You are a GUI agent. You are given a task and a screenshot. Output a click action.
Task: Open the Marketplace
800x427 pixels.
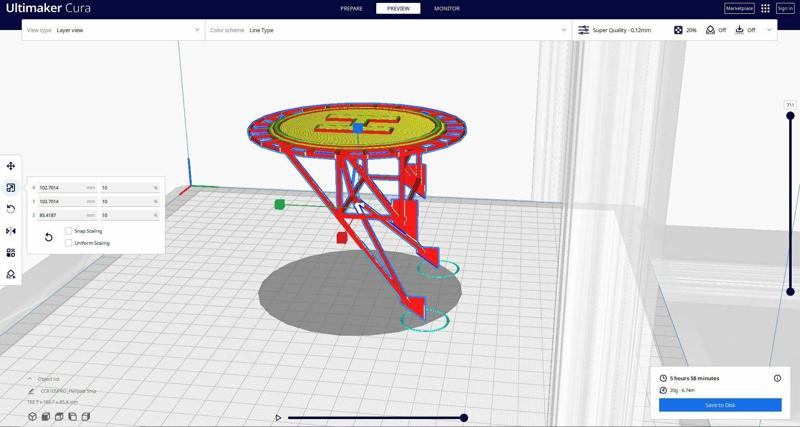pyautogui.click(x=739, y=8)
